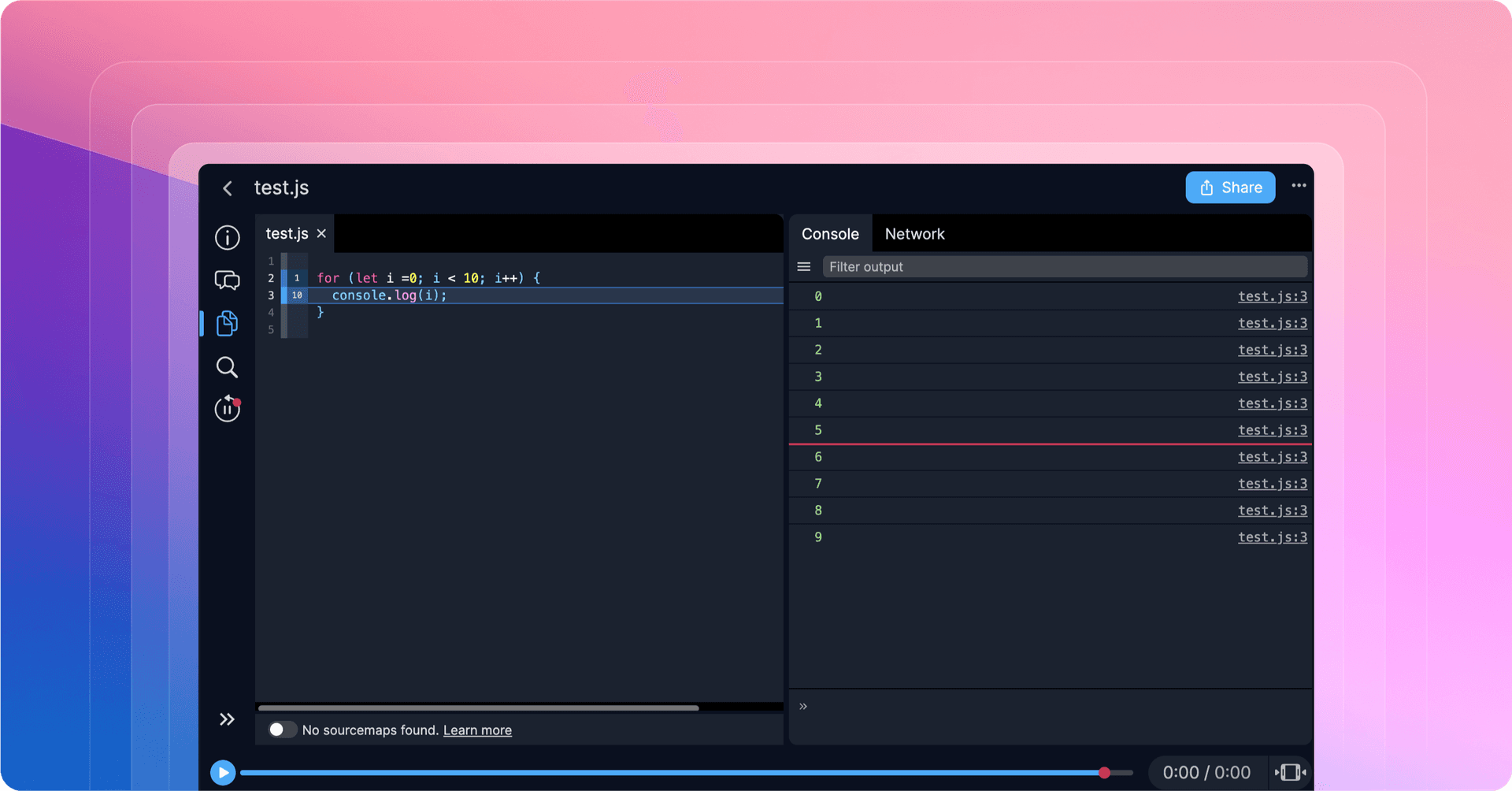Open the Pause Information panel
This screenshot has width=1512, height=791.
[x=227, y=408]
